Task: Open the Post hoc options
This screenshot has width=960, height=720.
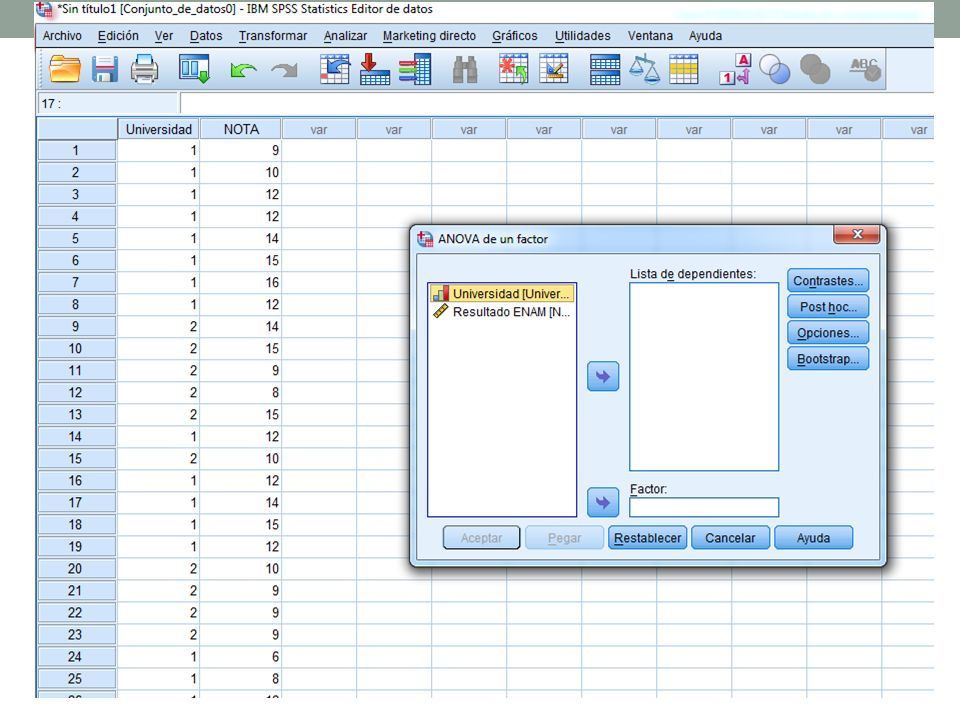Action: click(828, 307)
